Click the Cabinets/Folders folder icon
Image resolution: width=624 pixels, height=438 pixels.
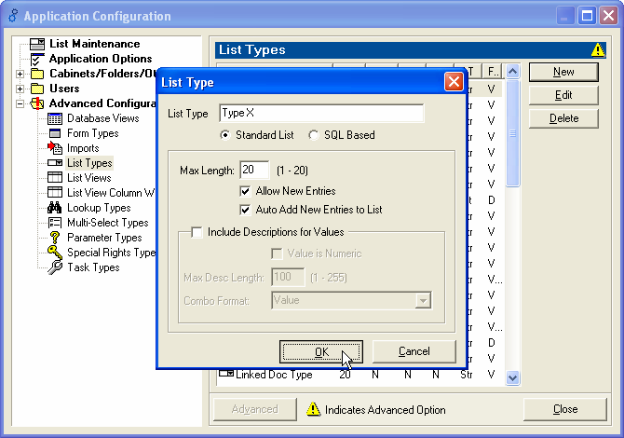pos(37,74)
